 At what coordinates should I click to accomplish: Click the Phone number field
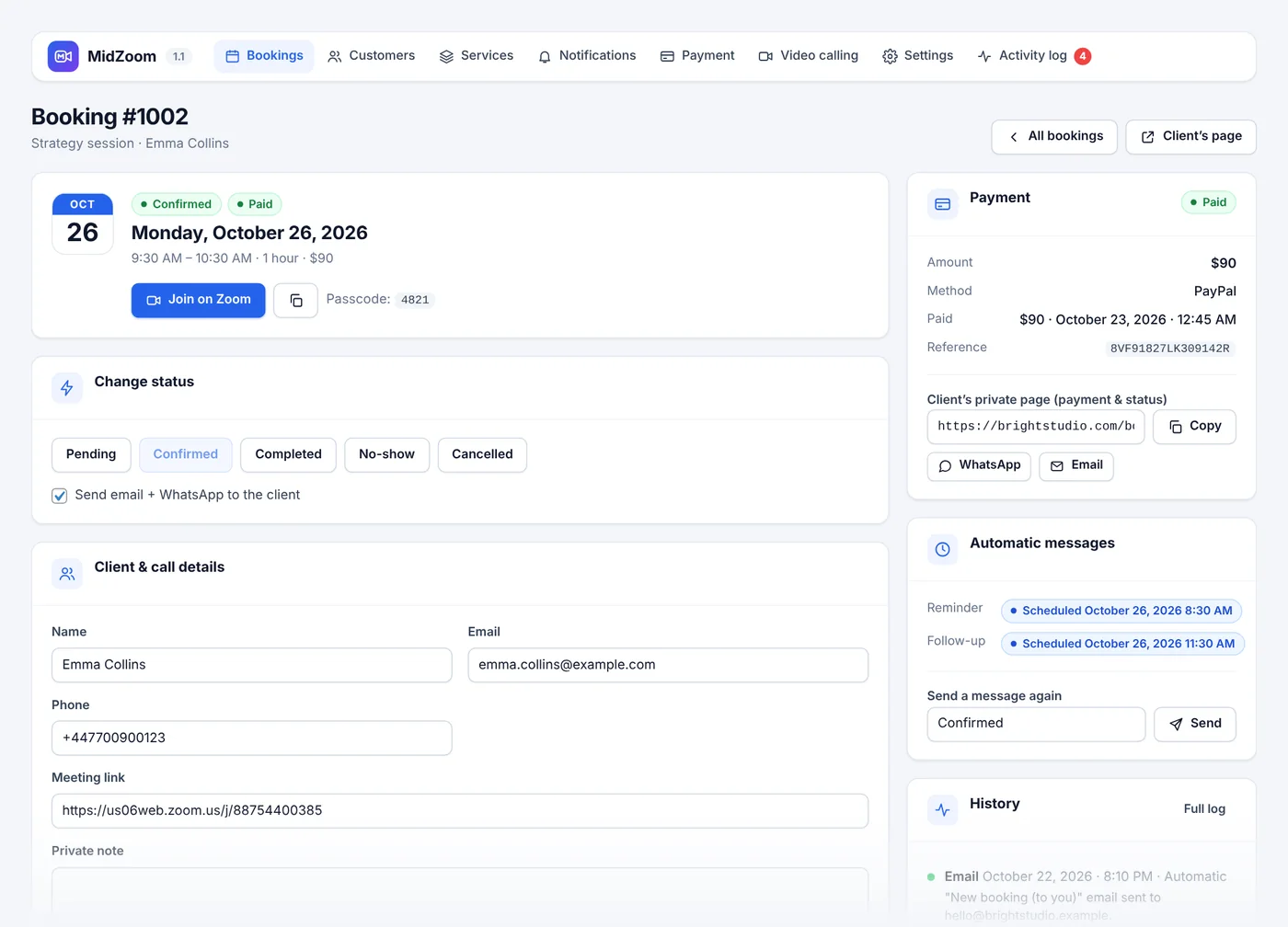pos(252,738)
